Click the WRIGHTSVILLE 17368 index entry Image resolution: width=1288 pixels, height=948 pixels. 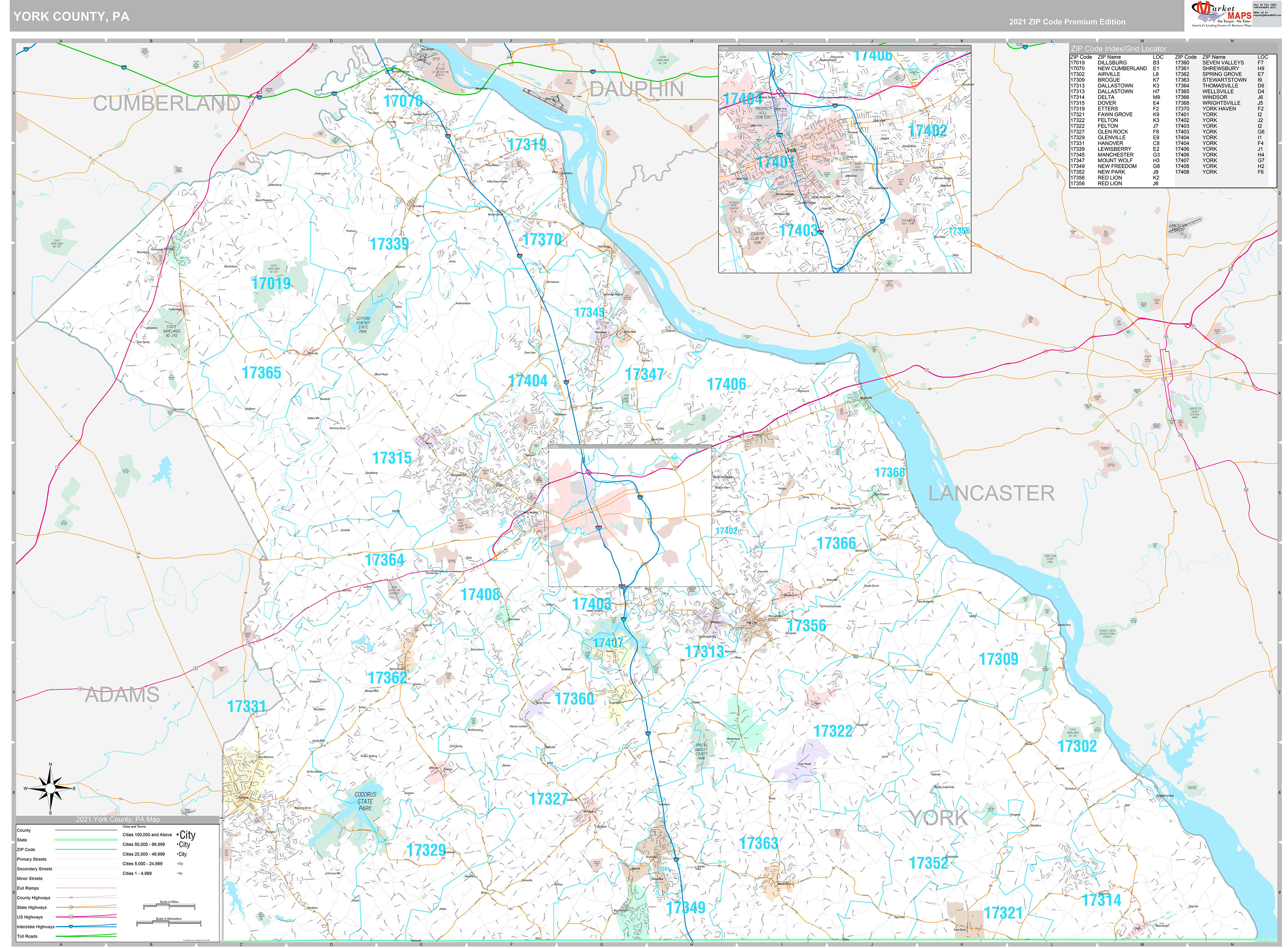click(x=1222, y=103)
